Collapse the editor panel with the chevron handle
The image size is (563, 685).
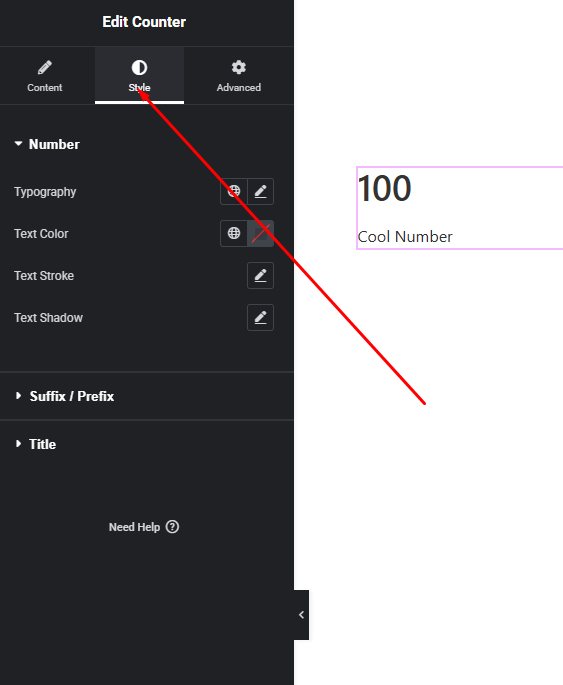pos(301,615)
